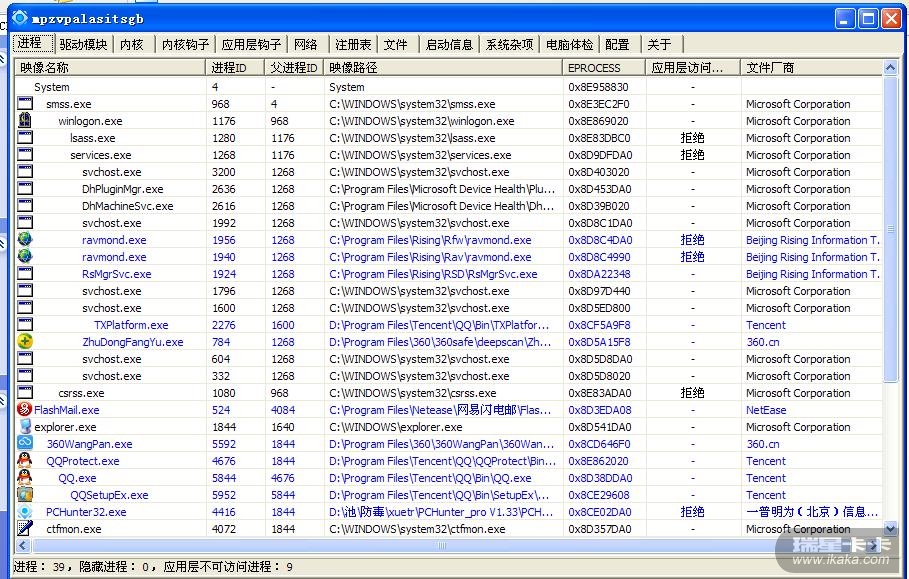Viewport: 909px width, 579px height.
Task: Sort by the 应用层访问 column header
Action: tap(693, 67)
